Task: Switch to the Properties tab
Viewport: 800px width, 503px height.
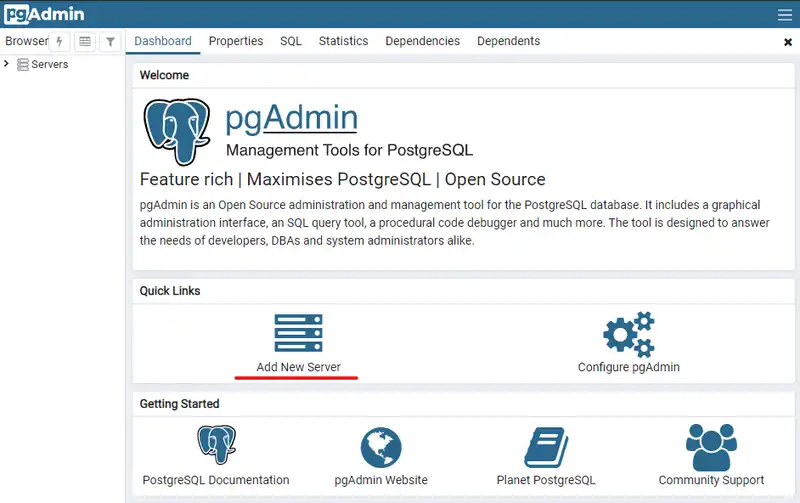Action: (236, 41)
